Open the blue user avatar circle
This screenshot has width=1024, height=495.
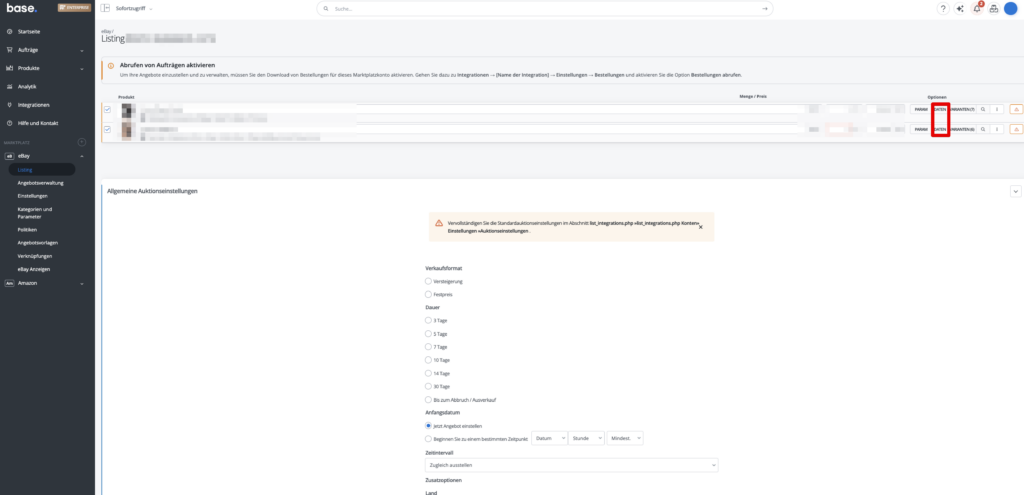(x=1010, y=8)
